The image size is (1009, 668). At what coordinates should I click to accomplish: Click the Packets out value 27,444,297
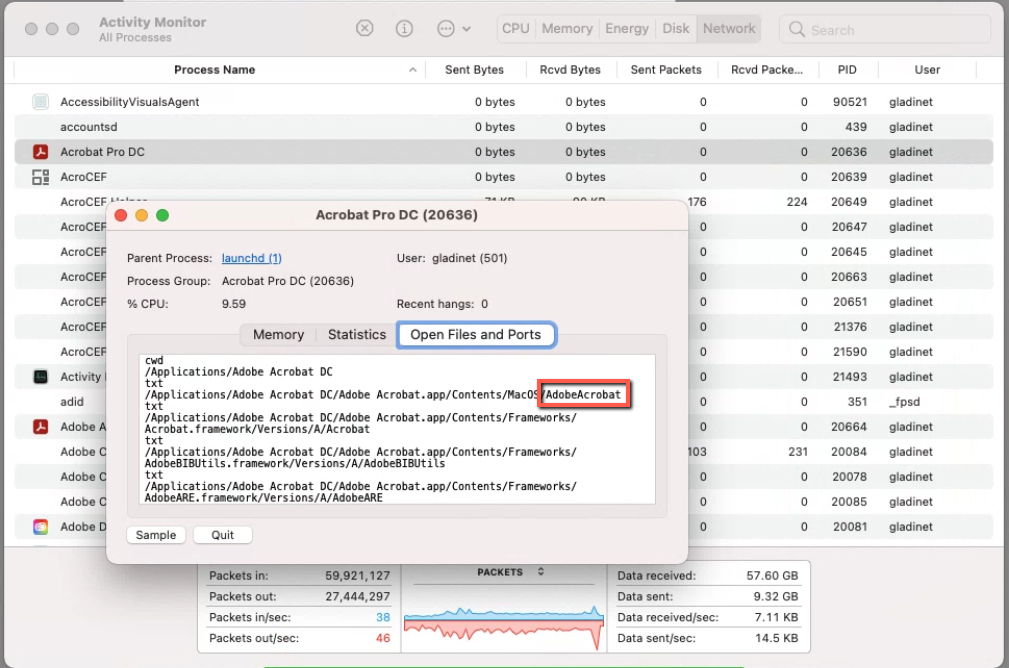tap(357, 597)
